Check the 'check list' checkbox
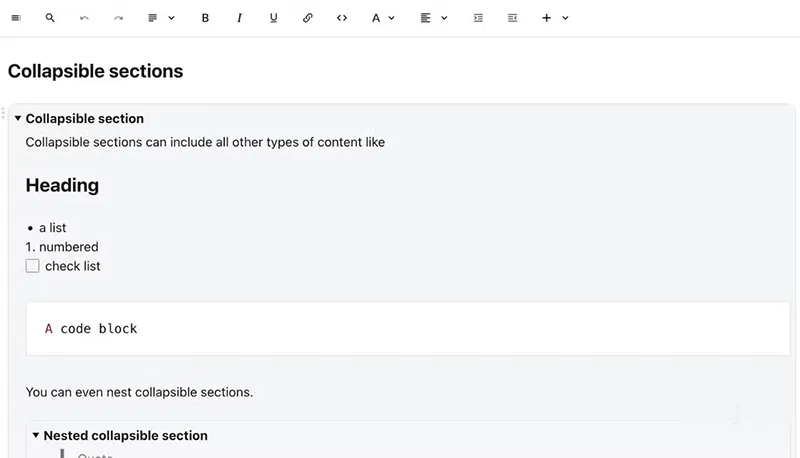800x458 pixels. 33,266
